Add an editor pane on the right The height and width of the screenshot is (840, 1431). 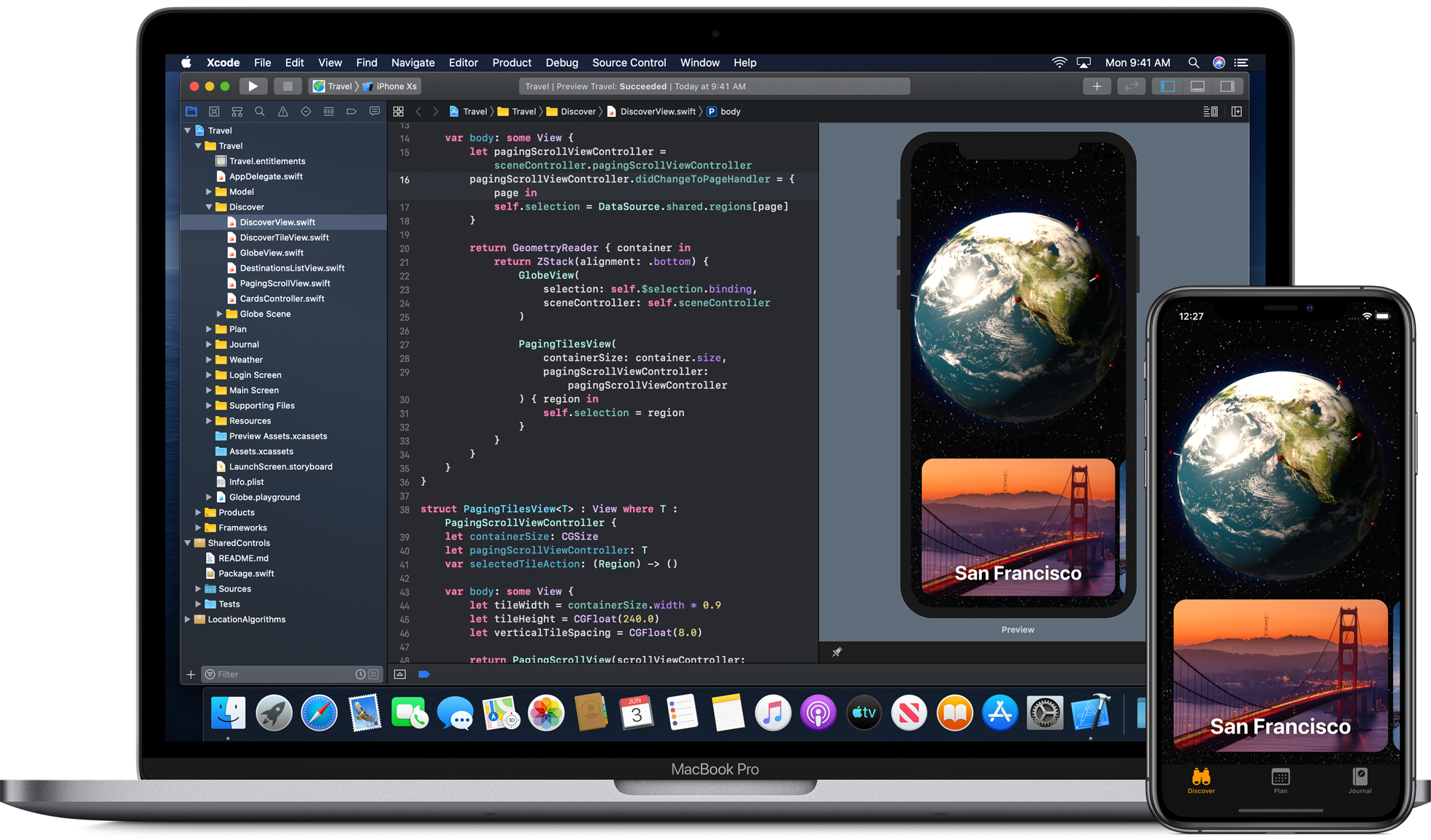click(1237, 112)
